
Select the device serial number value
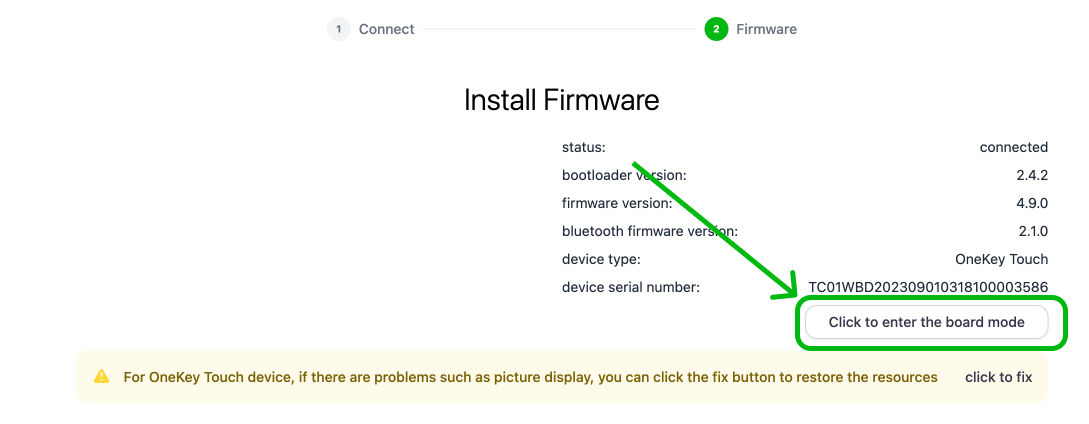click(928, 287)
